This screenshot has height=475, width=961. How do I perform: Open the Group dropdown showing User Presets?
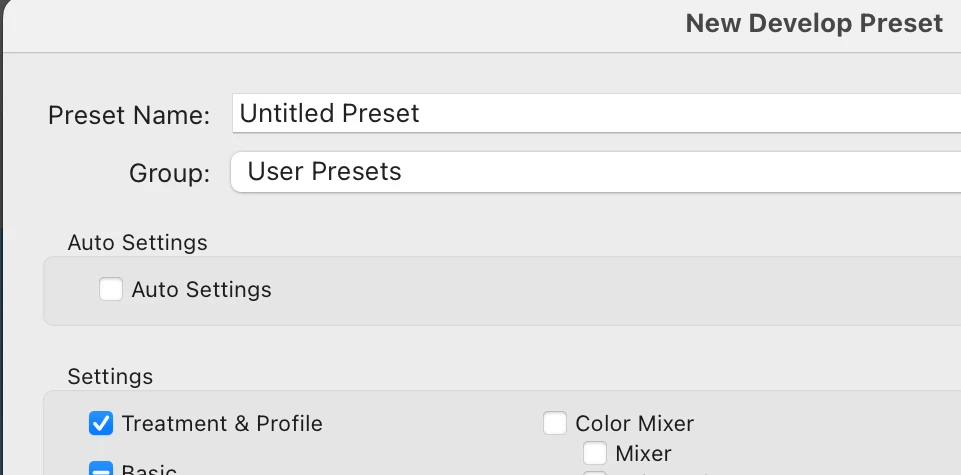click(595, 172)
